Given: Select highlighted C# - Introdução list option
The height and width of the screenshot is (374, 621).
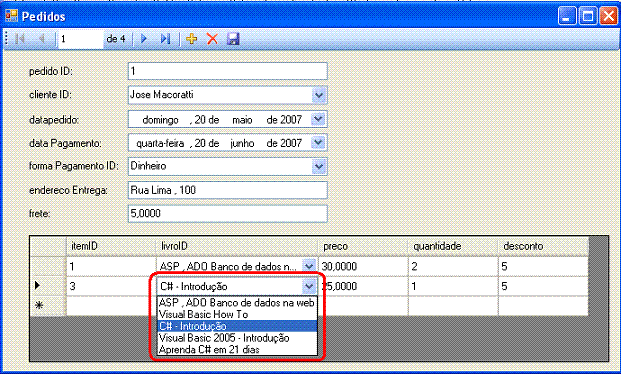Looking at the screenshot, I should pos(237,326).
